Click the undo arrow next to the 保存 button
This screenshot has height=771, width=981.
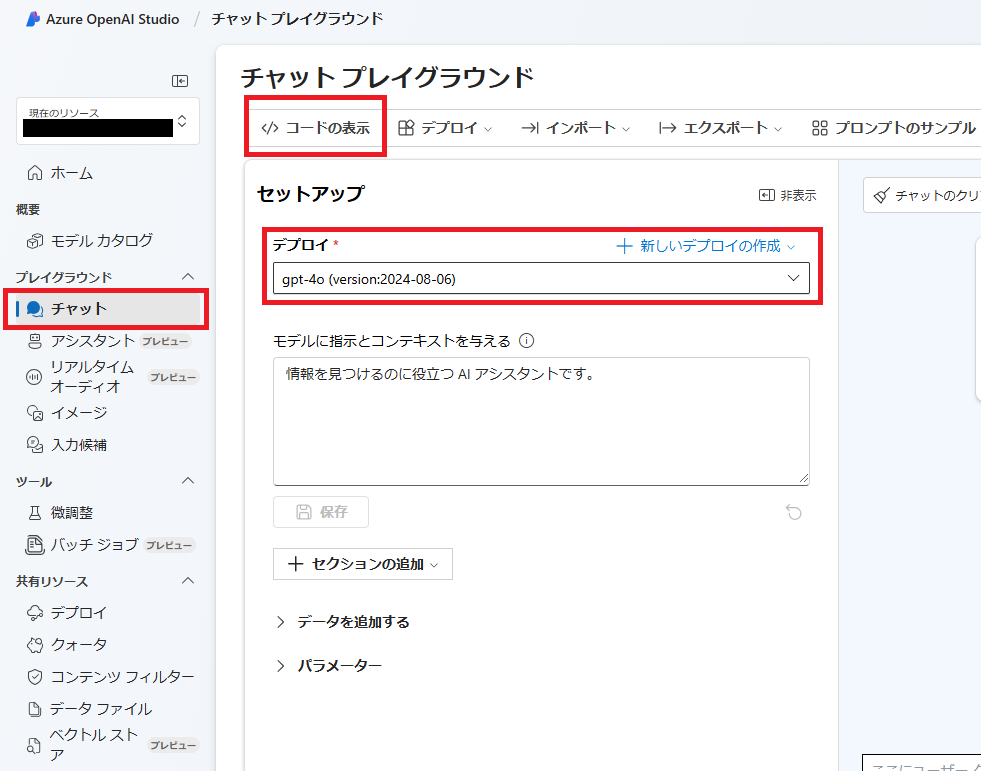click(x=794, y=512)
